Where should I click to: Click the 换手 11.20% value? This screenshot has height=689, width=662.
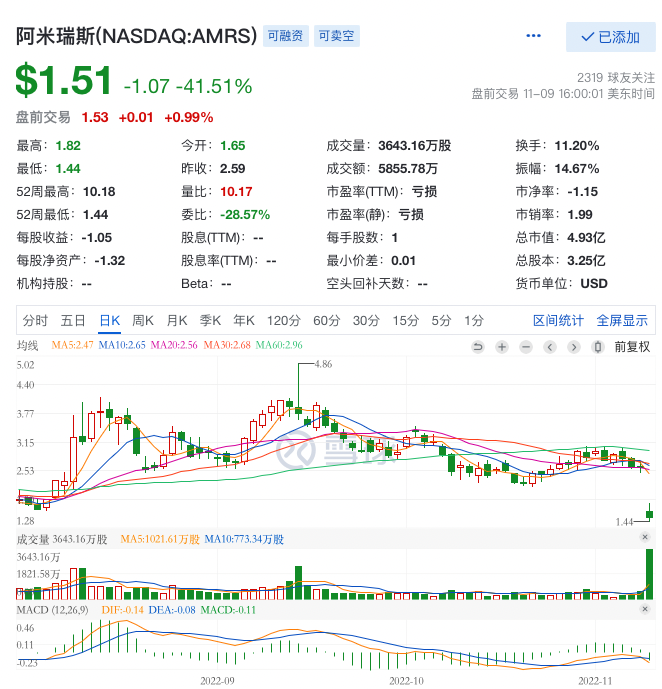click(577, 145)
